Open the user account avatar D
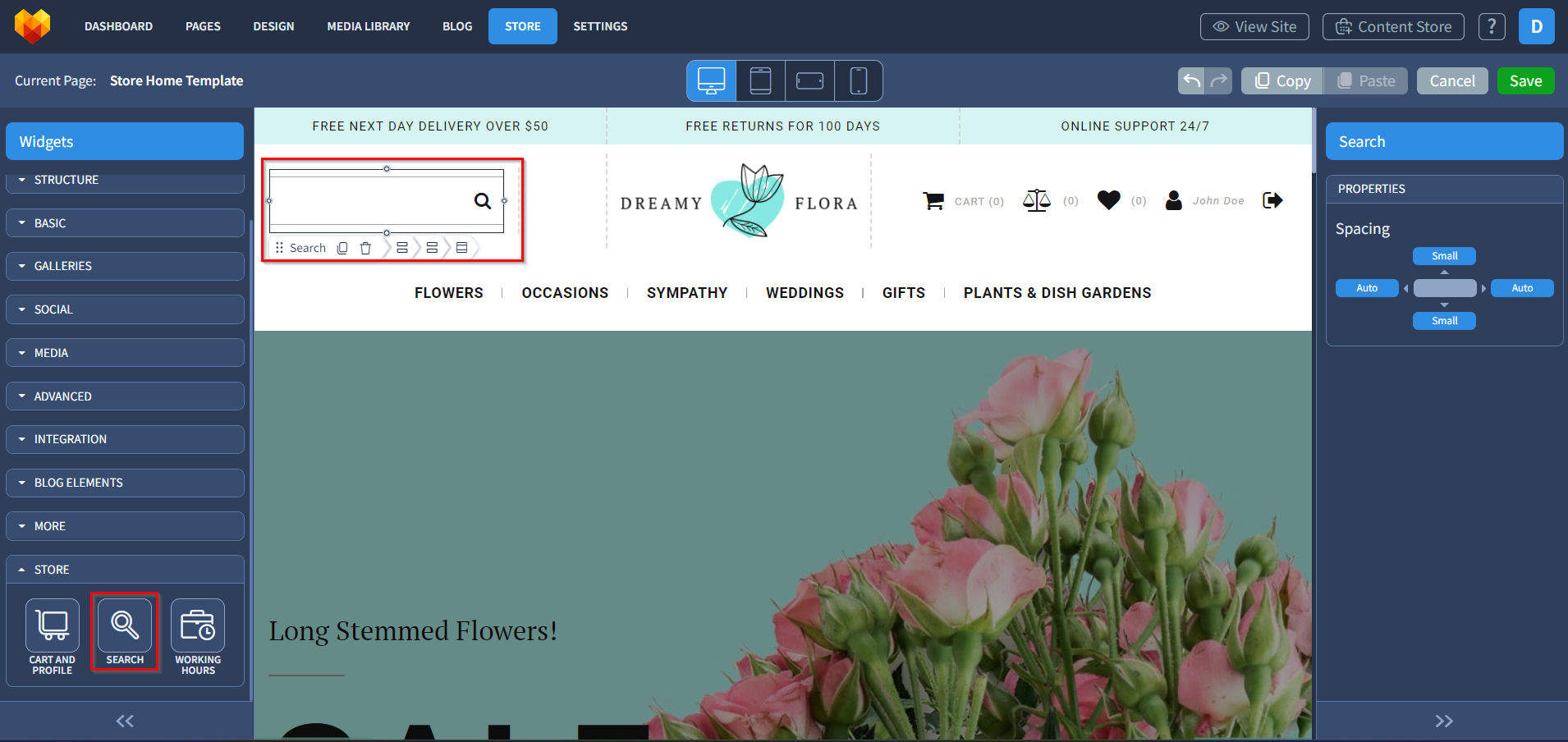The image size is (1568, 742). (x=1537, y=26)
